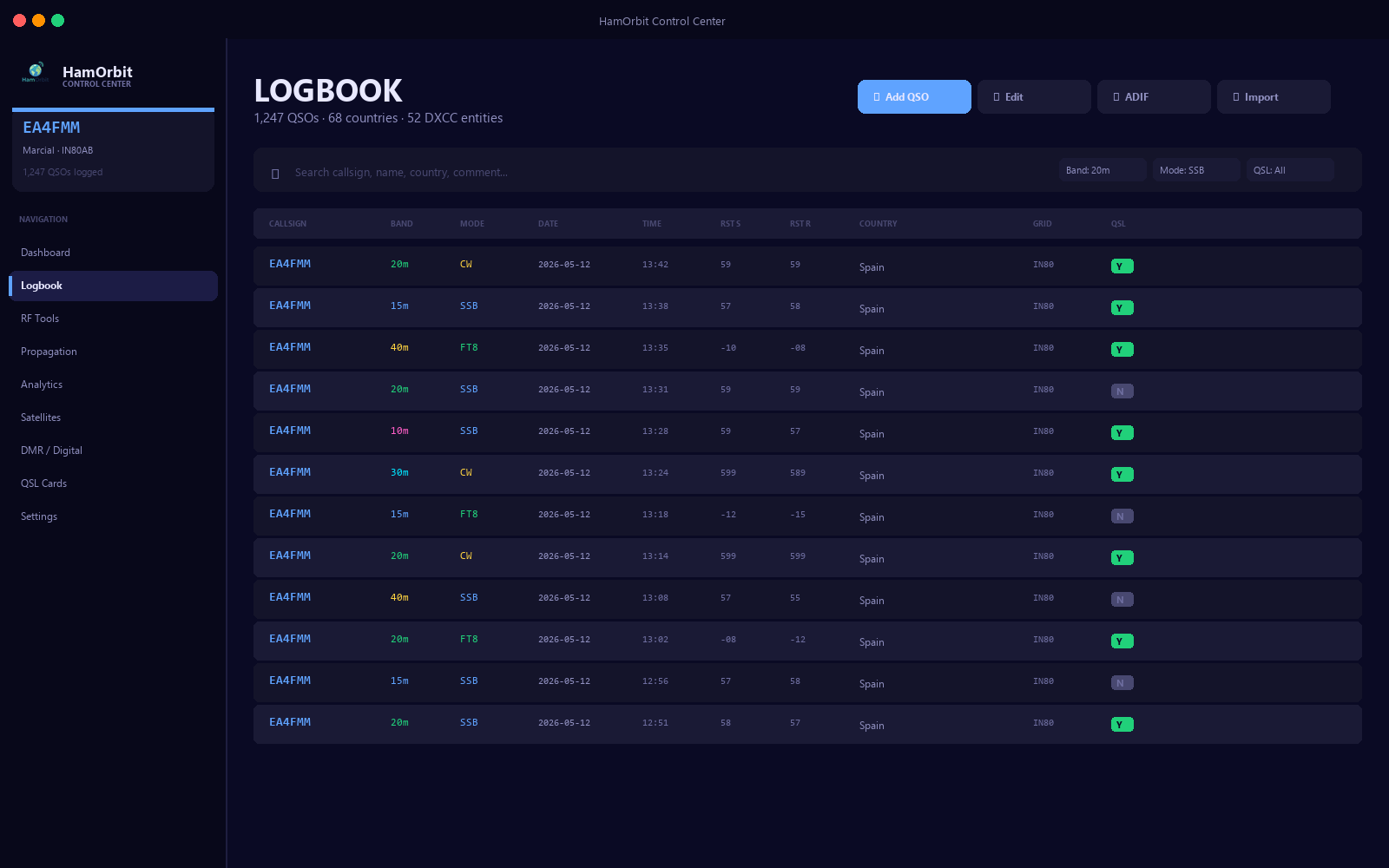
Task: Click the FT8 mode cell at 13:18
Action: point(469,514)
